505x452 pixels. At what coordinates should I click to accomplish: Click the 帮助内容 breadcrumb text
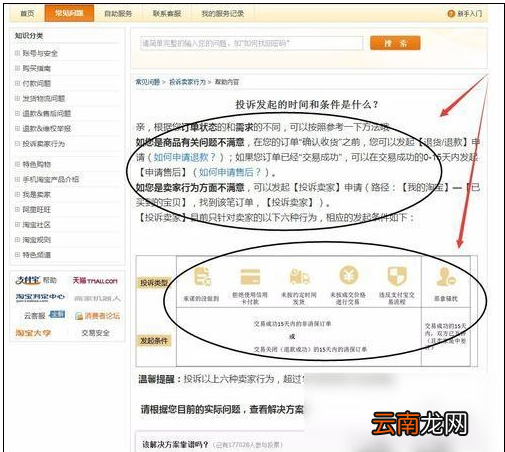pyautogui.click(x=227, y=82)
